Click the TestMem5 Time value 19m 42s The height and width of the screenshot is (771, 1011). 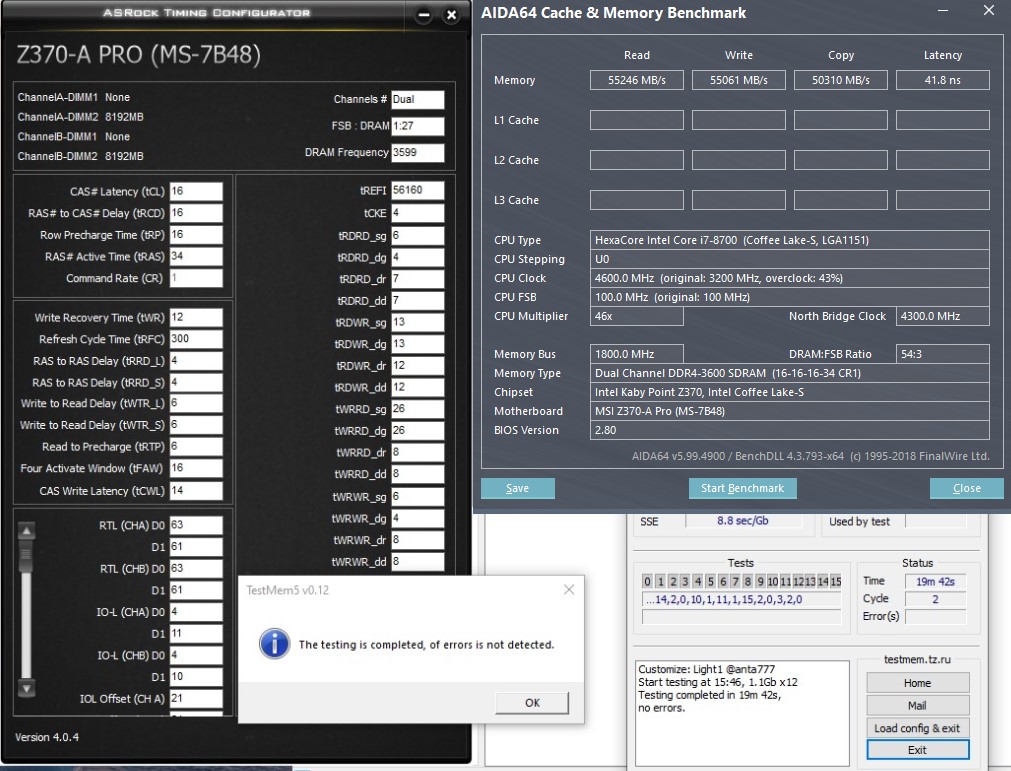coord(935,581)
